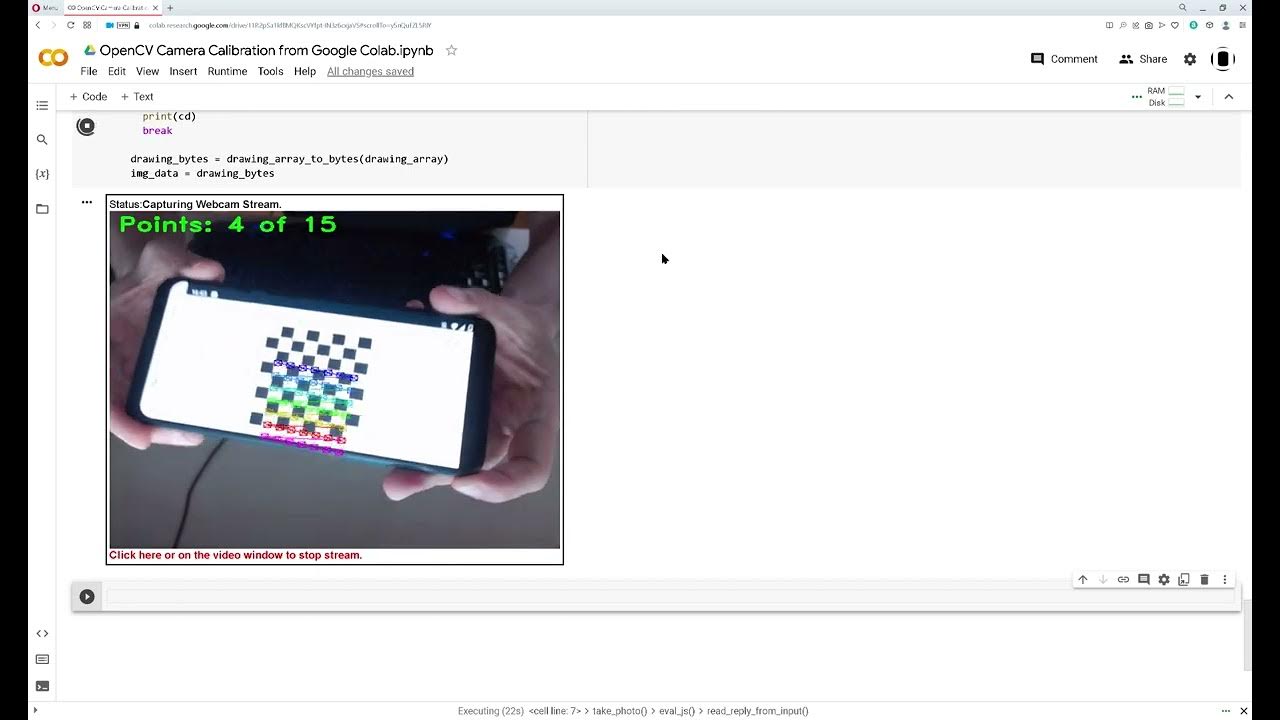1280x720 pixels.
Task: Go back in the browser
Action: pyautogui.click(x=38, y=25)
